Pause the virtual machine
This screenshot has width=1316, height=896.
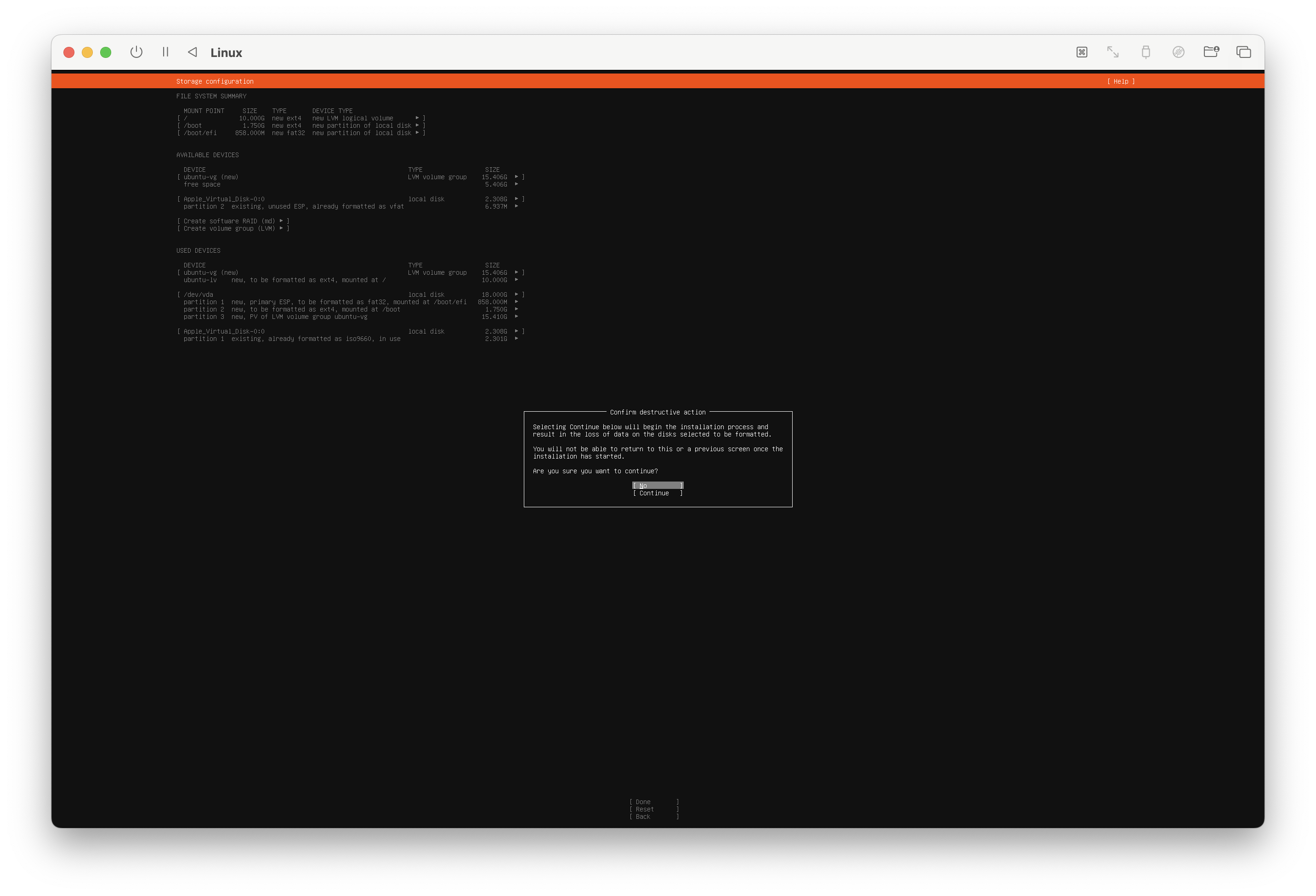[165, 52]
